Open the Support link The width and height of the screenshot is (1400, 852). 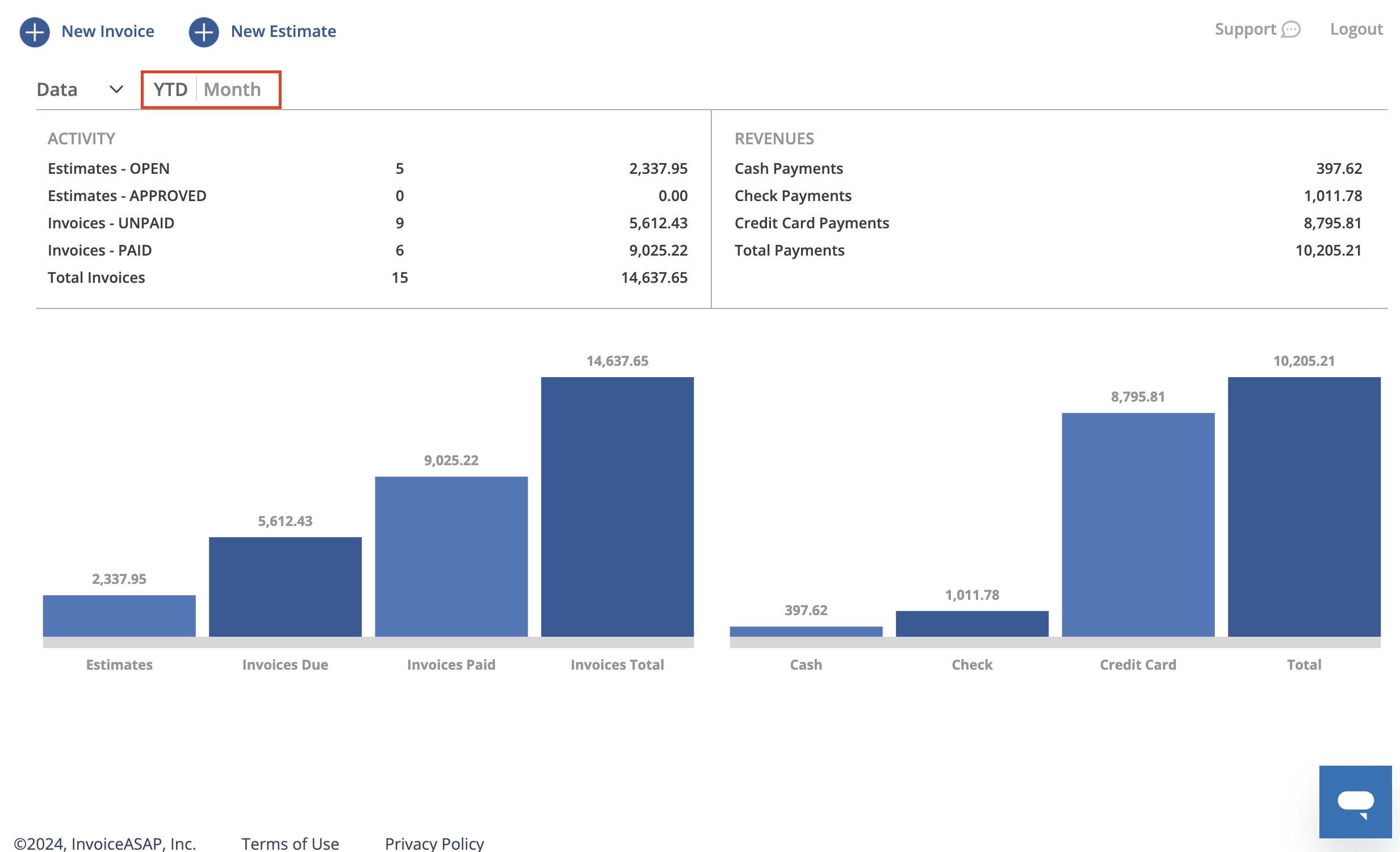[x=1246, y=29]
